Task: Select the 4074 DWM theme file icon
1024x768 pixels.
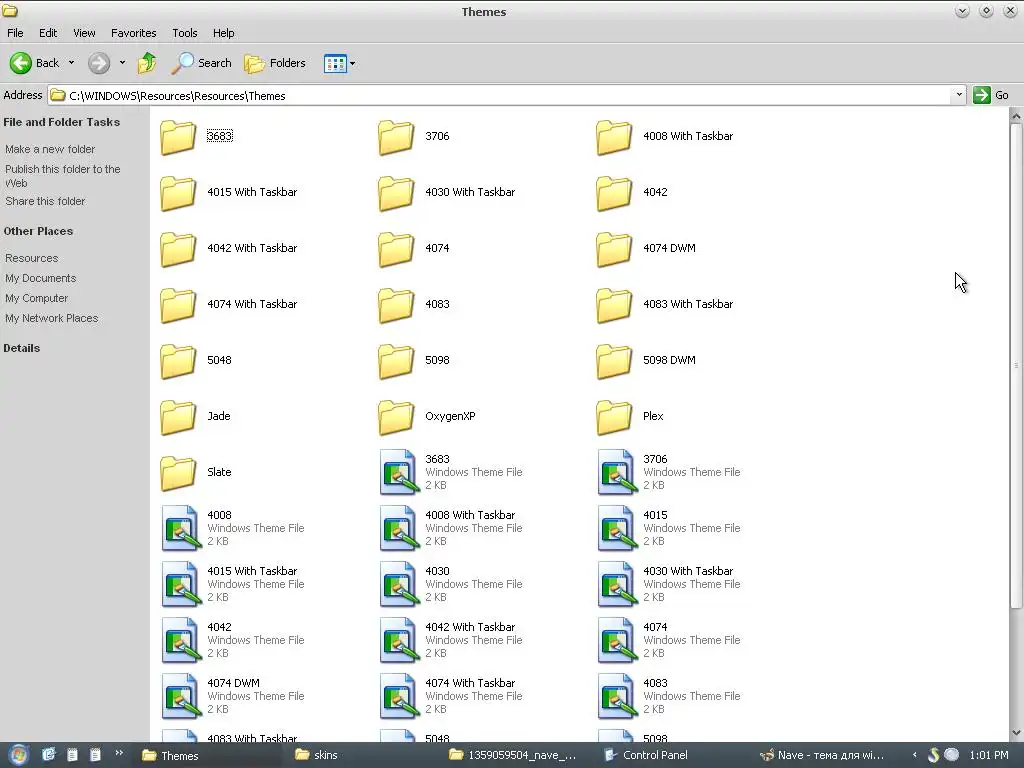Action: pyautogui.click(x=180, y=696)
